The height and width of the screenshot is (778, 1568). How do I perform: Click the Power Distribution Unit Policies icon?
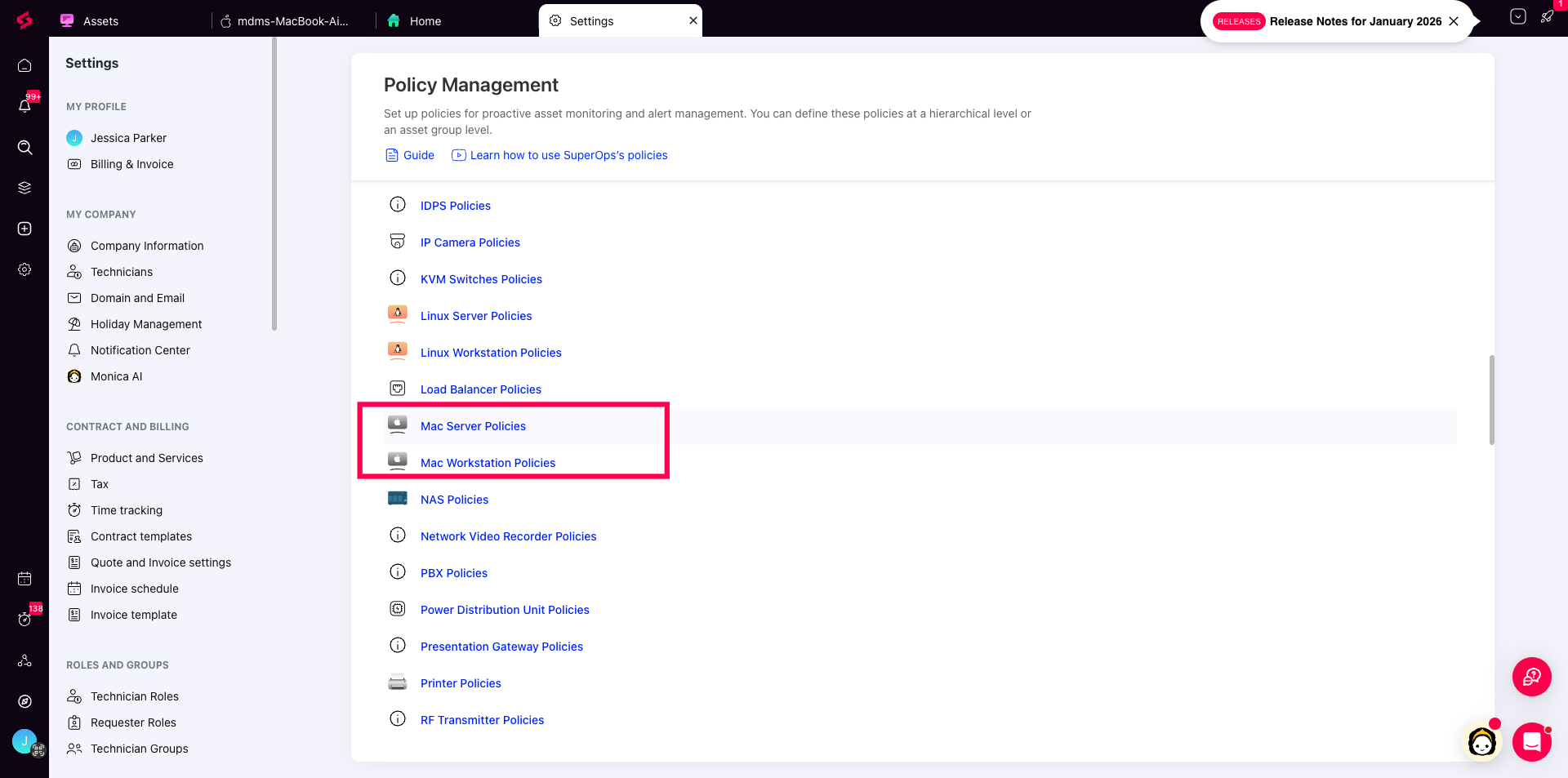tap(398, 608)
